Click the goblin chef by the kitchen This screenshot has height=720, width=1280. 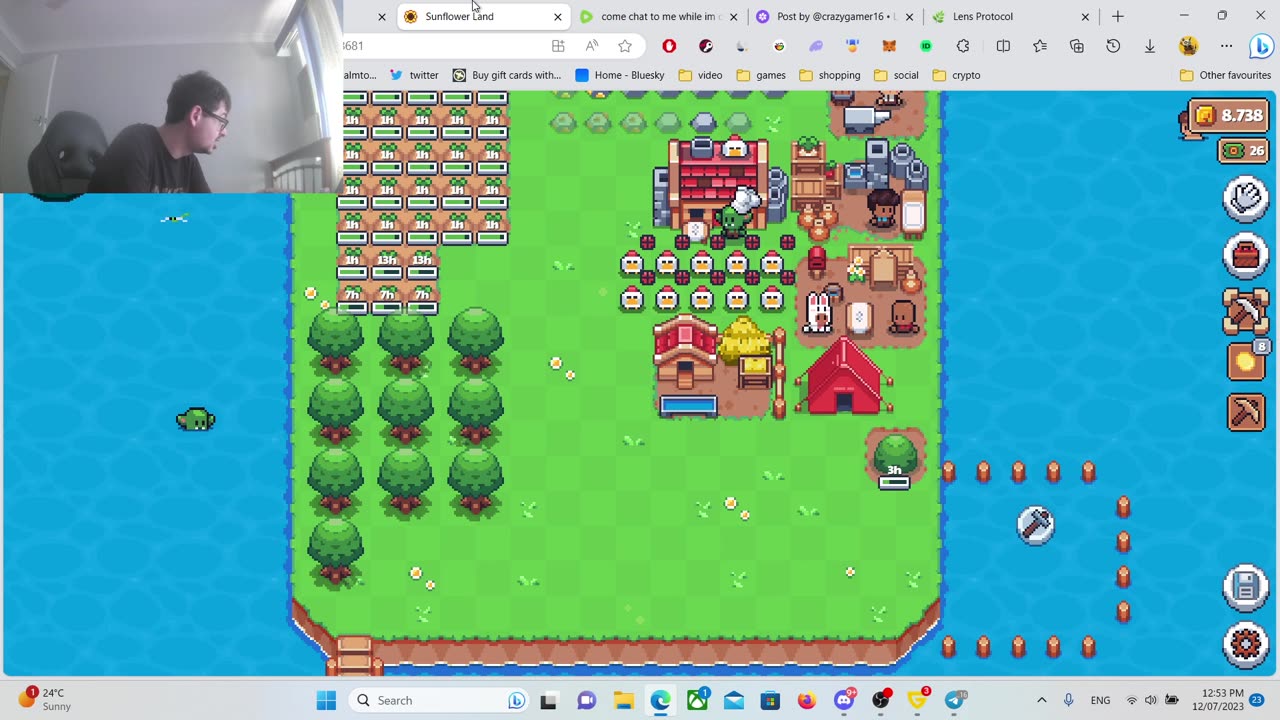tap(737, 212)
